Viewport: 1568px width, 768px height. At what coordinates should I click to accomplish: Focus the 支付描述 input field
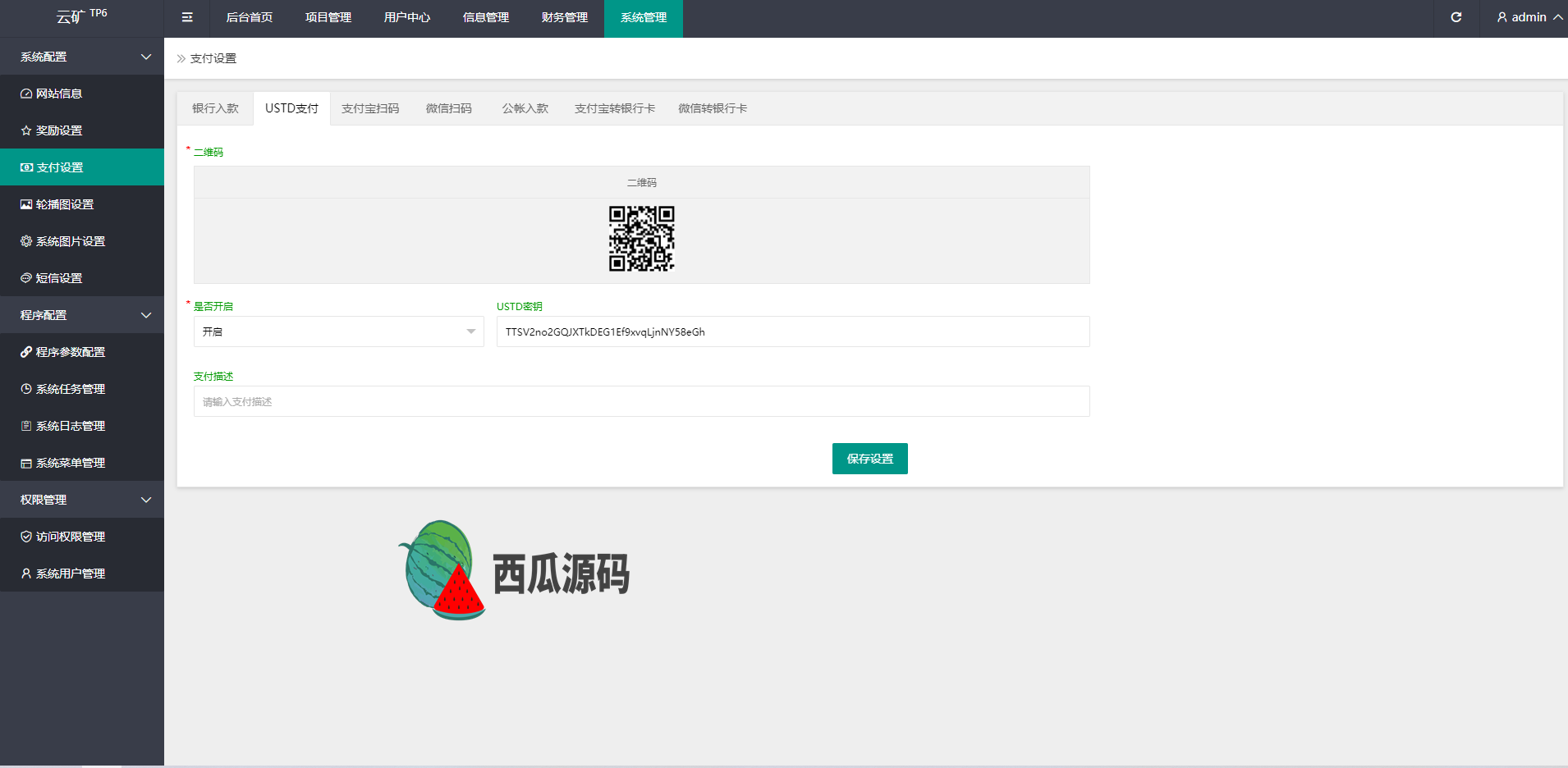click(642, 401)
